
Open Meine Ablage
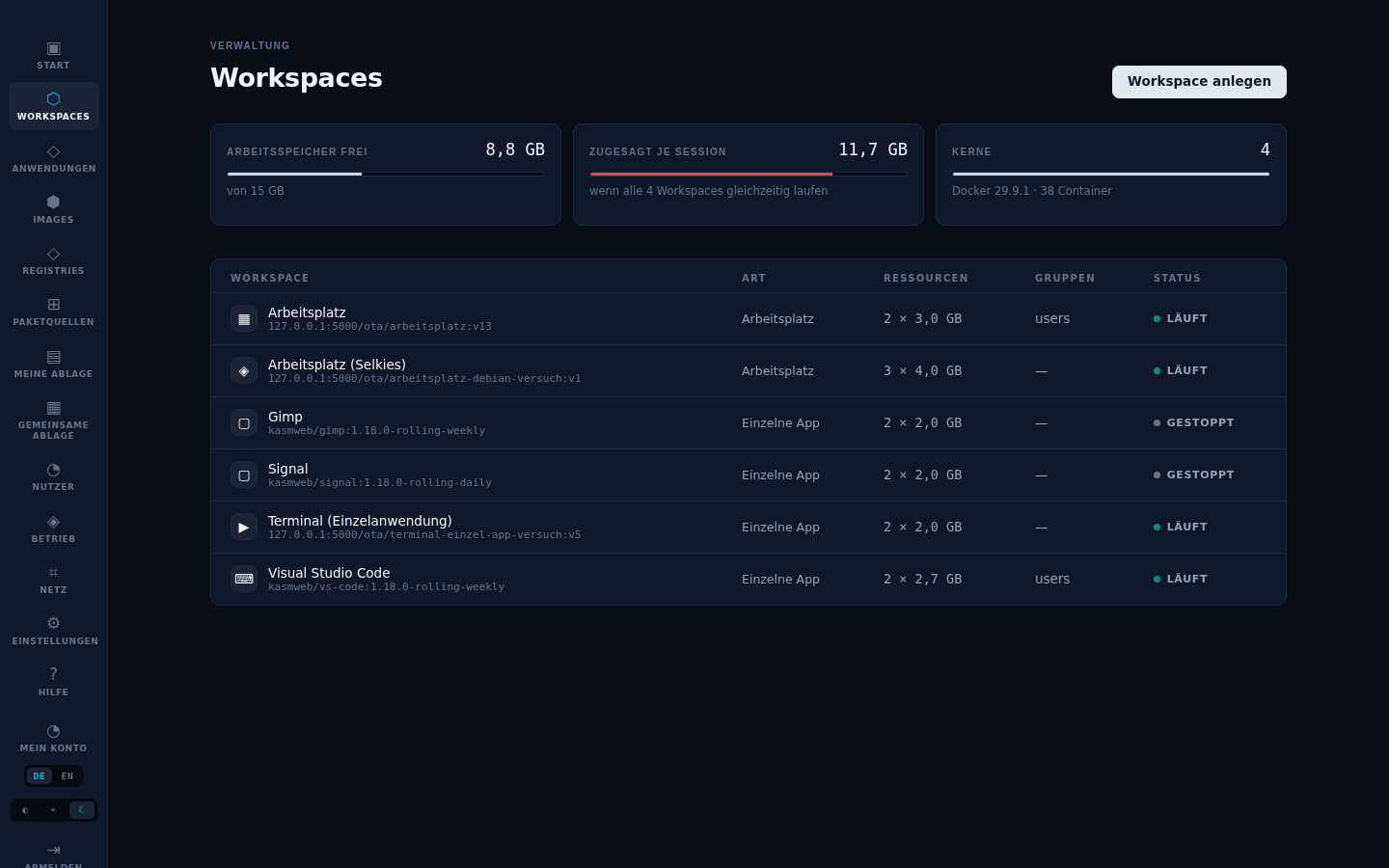click(x=53, y=364)
